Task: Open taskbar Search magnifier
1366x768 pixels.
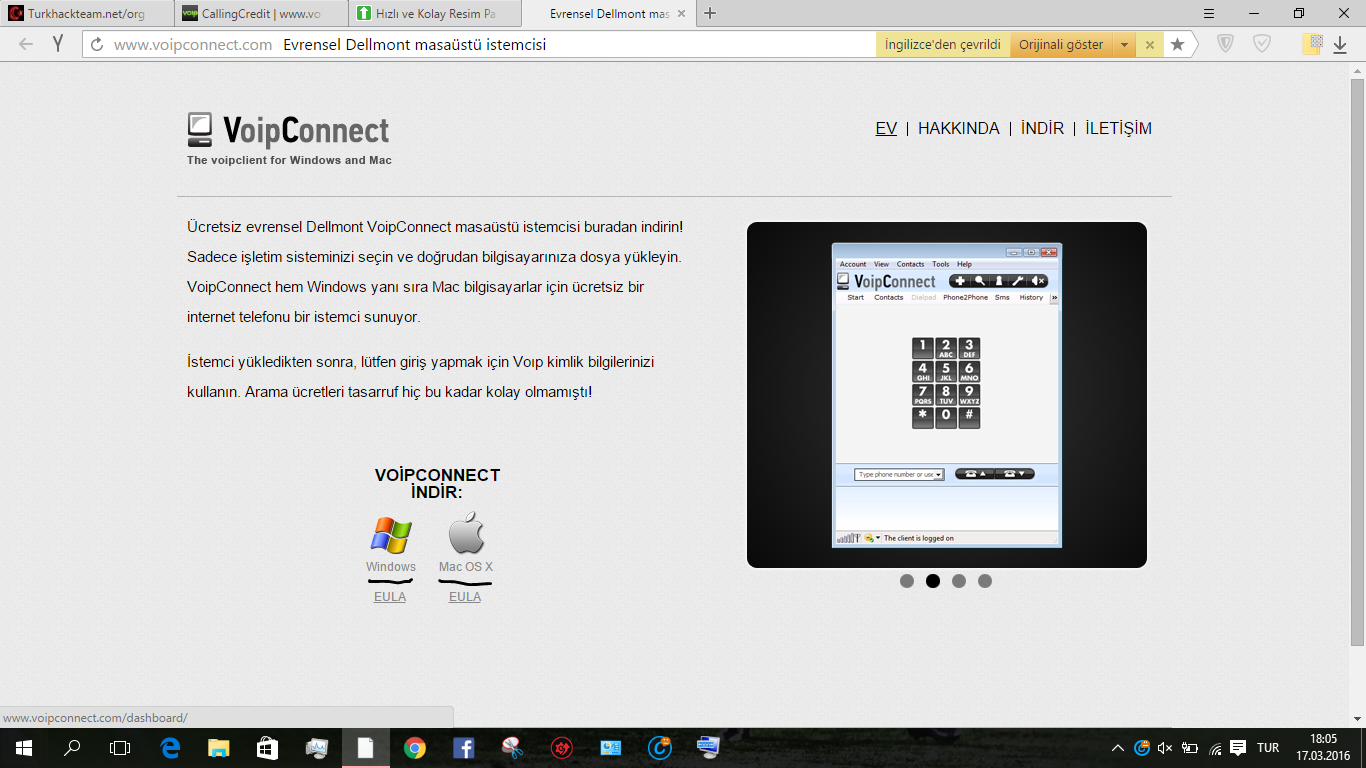Action: point(72,748)
